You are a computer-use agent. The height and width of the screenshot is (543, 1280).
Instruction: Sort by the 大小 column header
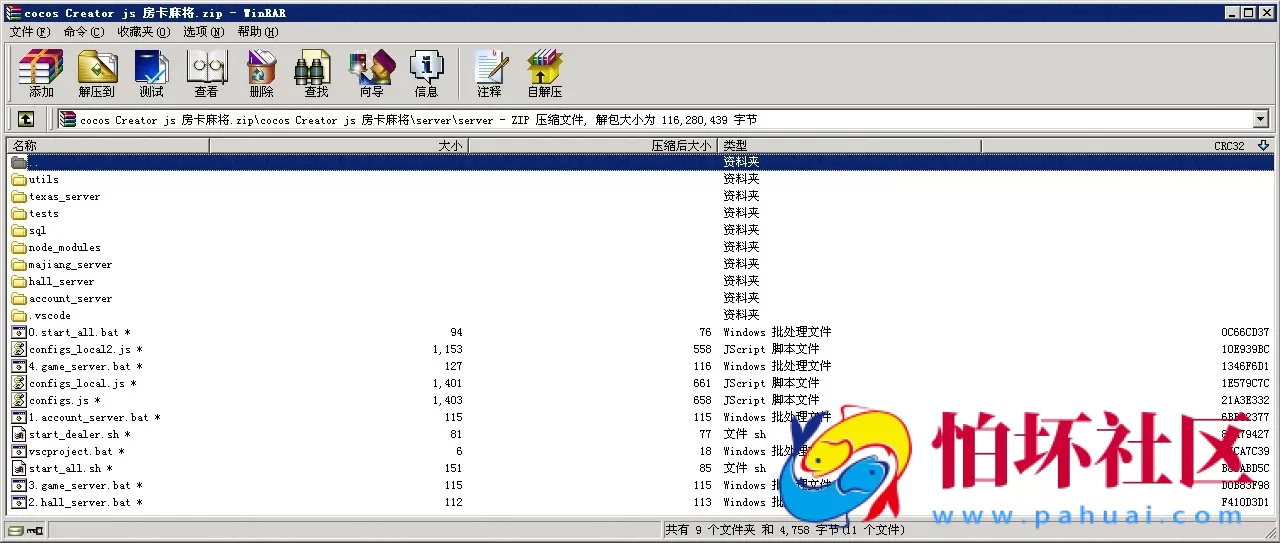click(x=339, y=146)
